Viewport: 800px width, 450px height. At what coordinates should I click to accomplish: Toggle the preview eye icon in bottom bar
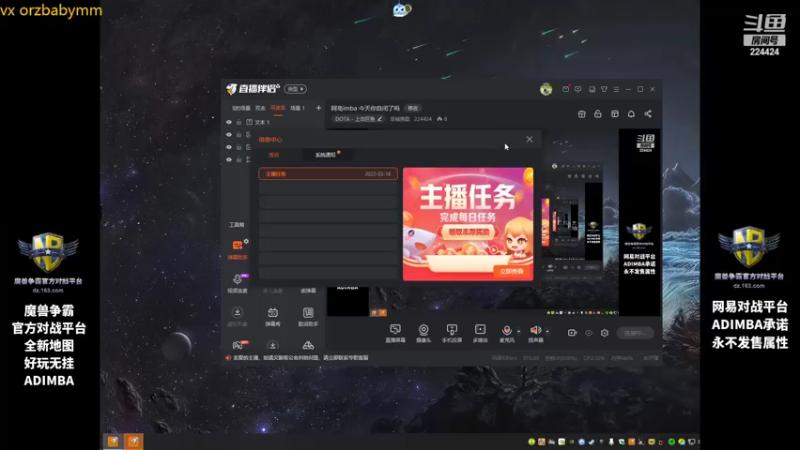click(x=589, y=333)
